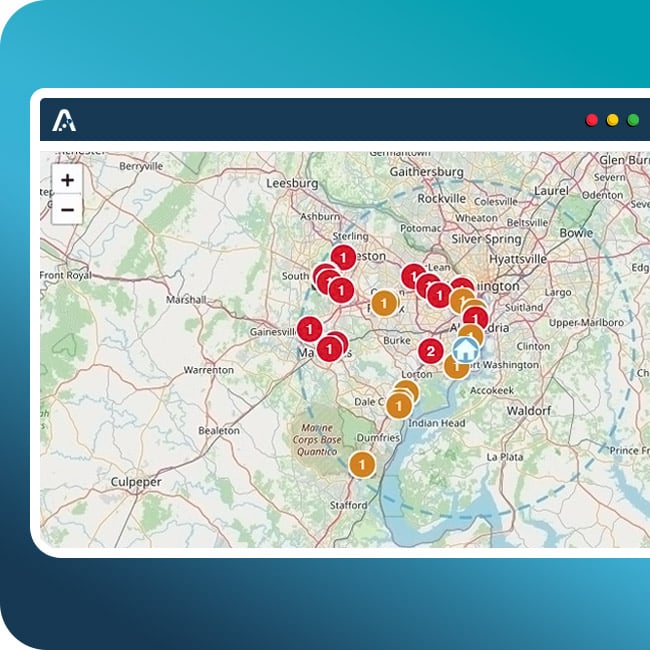Viewport: 650px width, 650px height.
Task: Click the Waldorf label on map
Action: click(529, 411)
